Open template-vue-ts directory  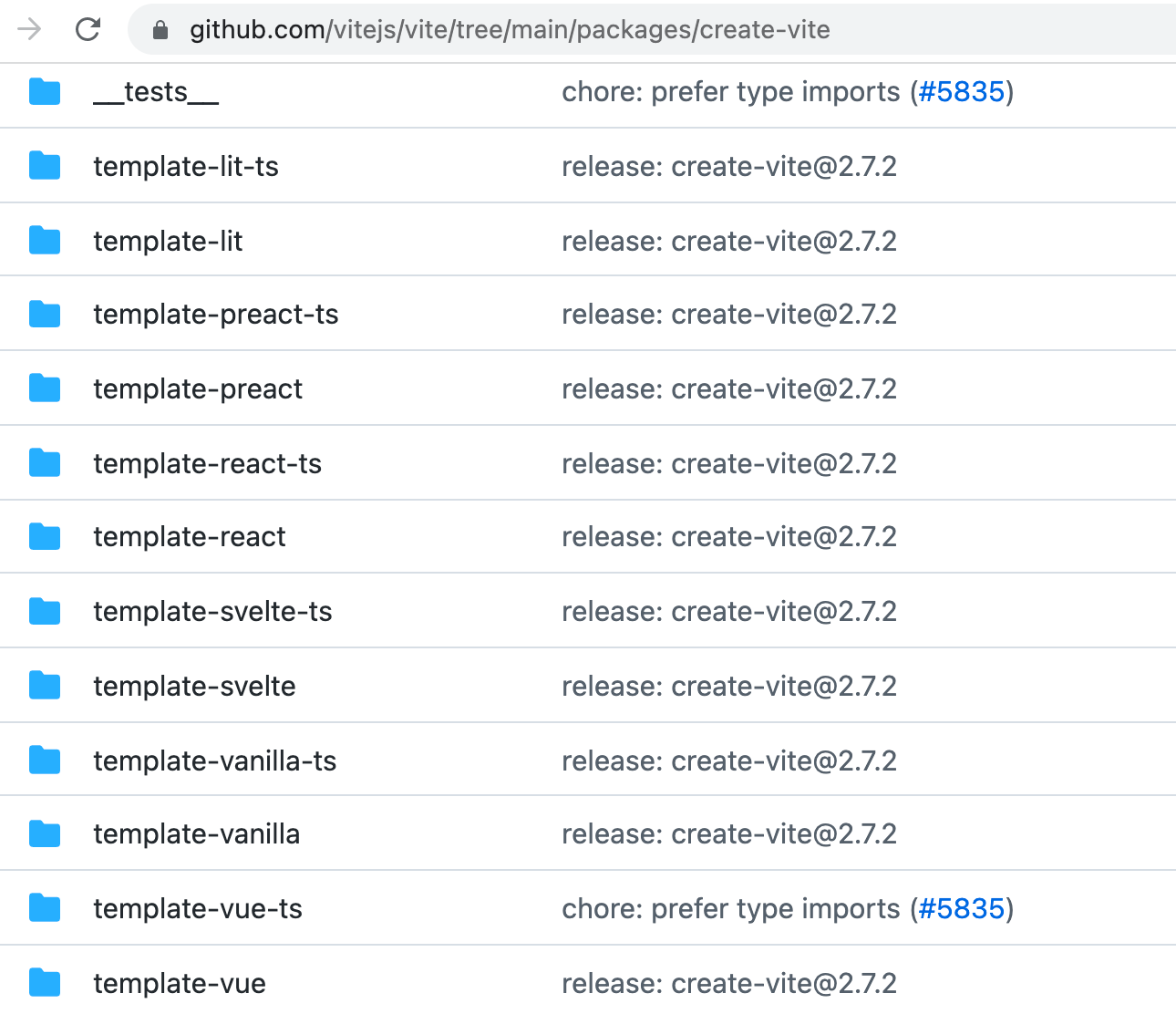click(198, 909)
